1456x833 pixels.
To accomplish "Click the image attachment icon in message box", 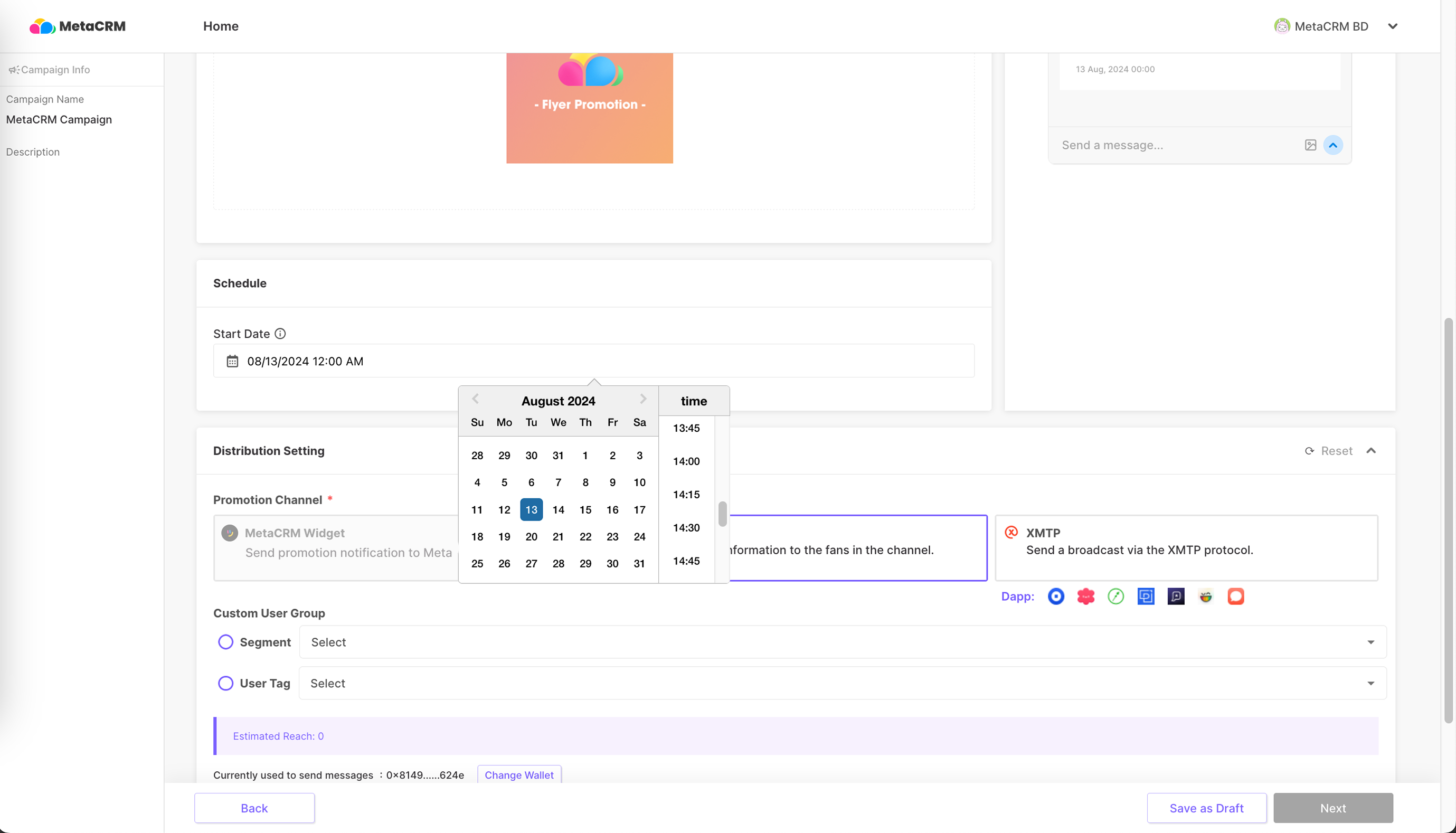I will point(1310,145).
